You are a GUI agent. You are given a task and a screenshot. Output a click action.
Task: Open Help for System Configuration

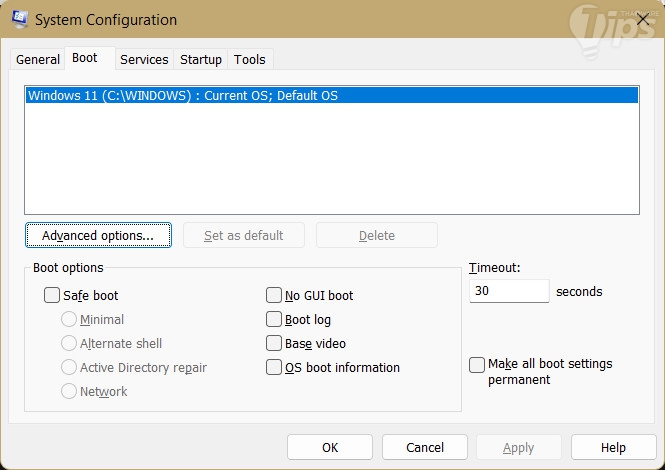(x=613, y=447)
